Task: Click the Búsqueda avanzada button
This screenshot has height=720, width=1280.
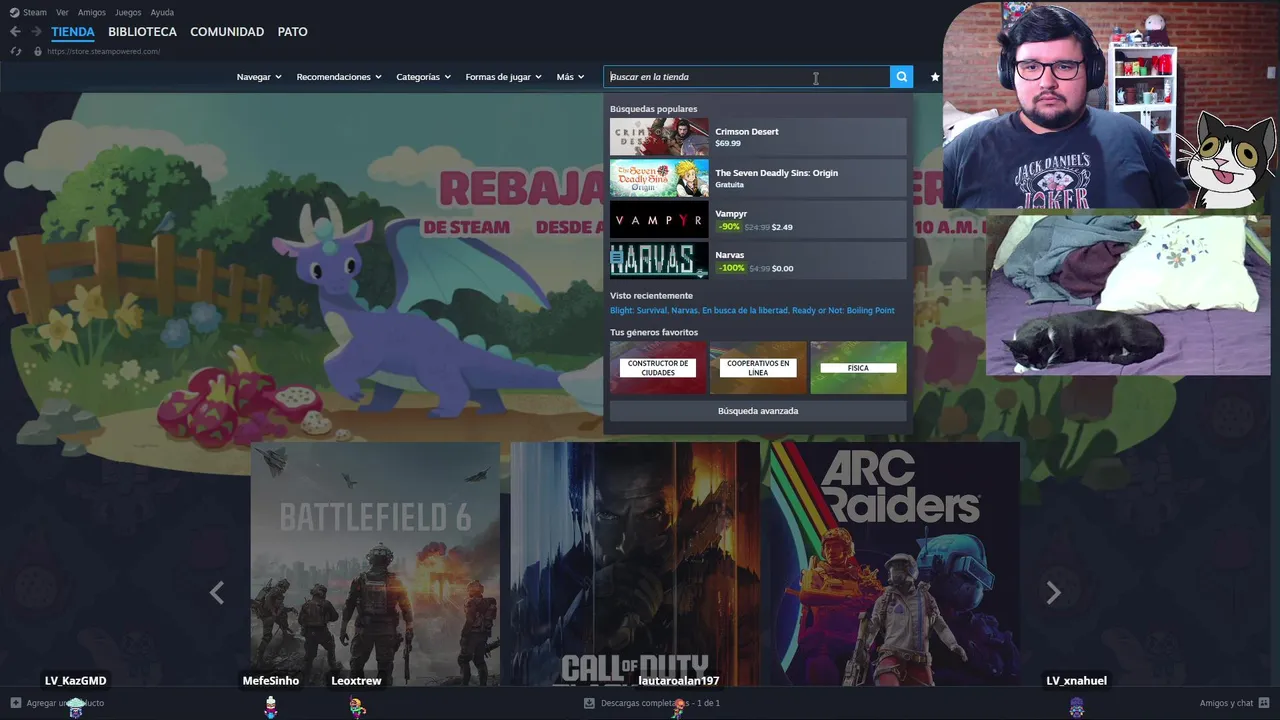Action: (758, 411)
